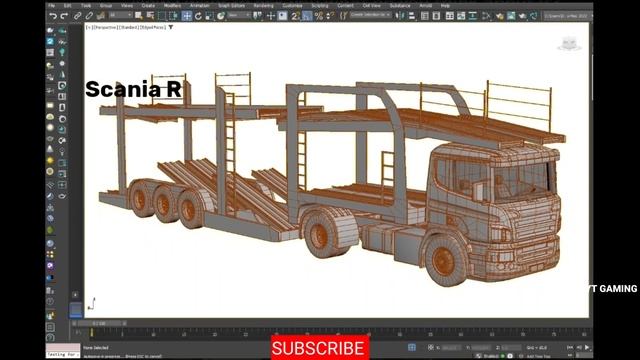Screen dimensions: 640x360
Task: Activate the Select Object tool
Action: (139, 16)
